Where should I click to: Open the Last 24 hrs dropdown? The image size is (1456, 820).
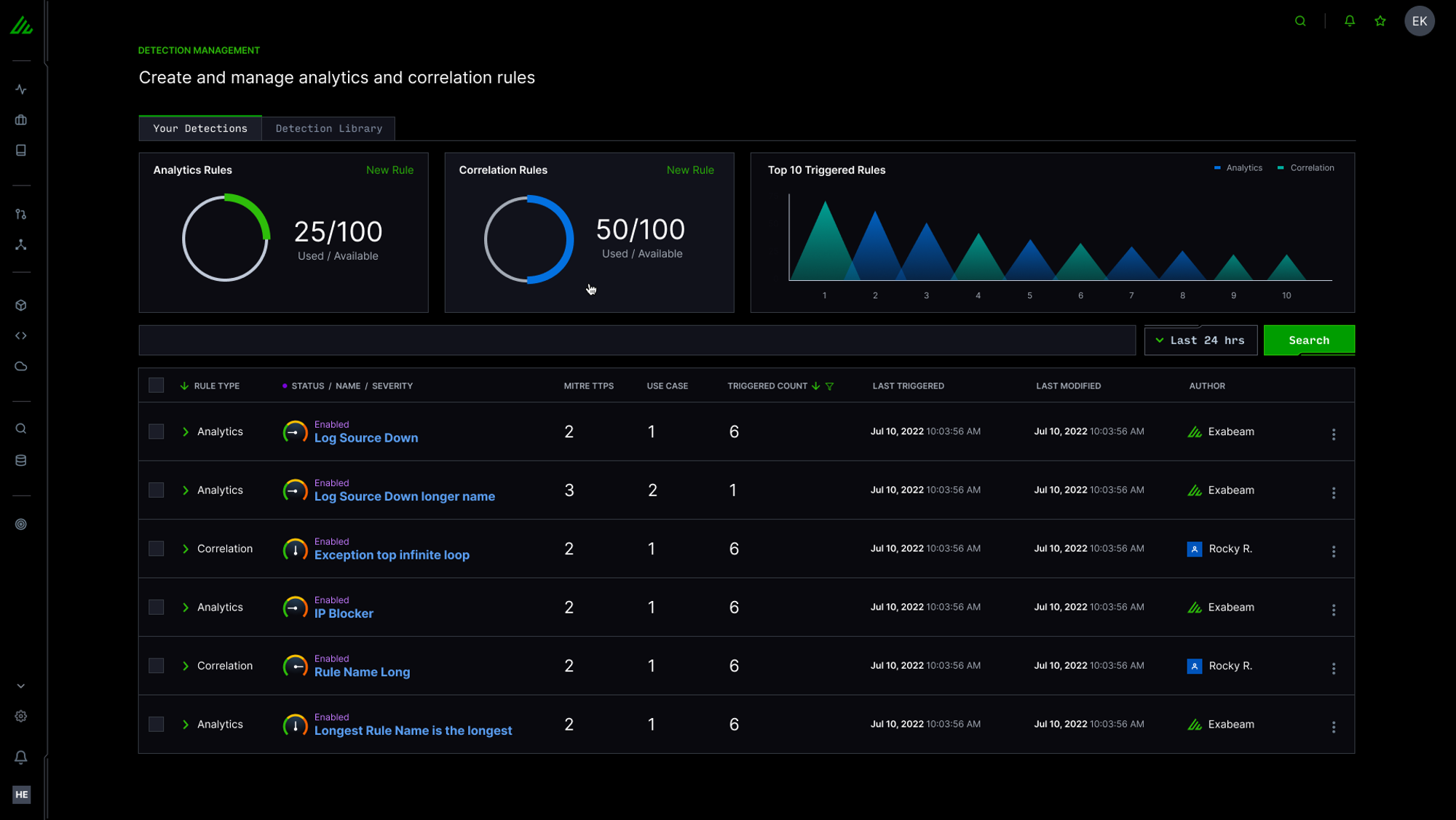tap(1200, 340)
